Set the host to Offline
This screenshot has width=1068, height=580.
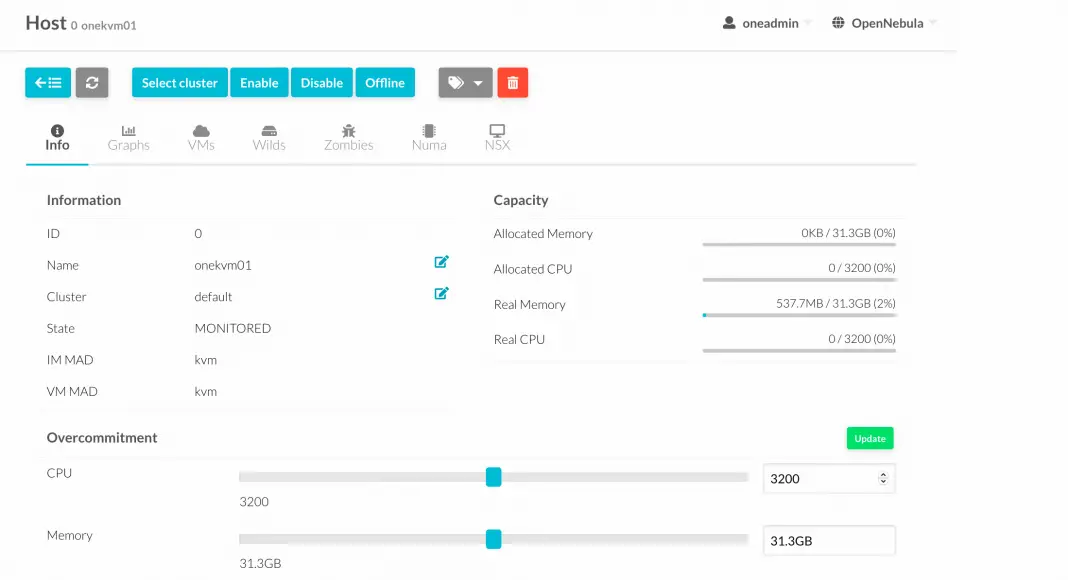[385, 83]
